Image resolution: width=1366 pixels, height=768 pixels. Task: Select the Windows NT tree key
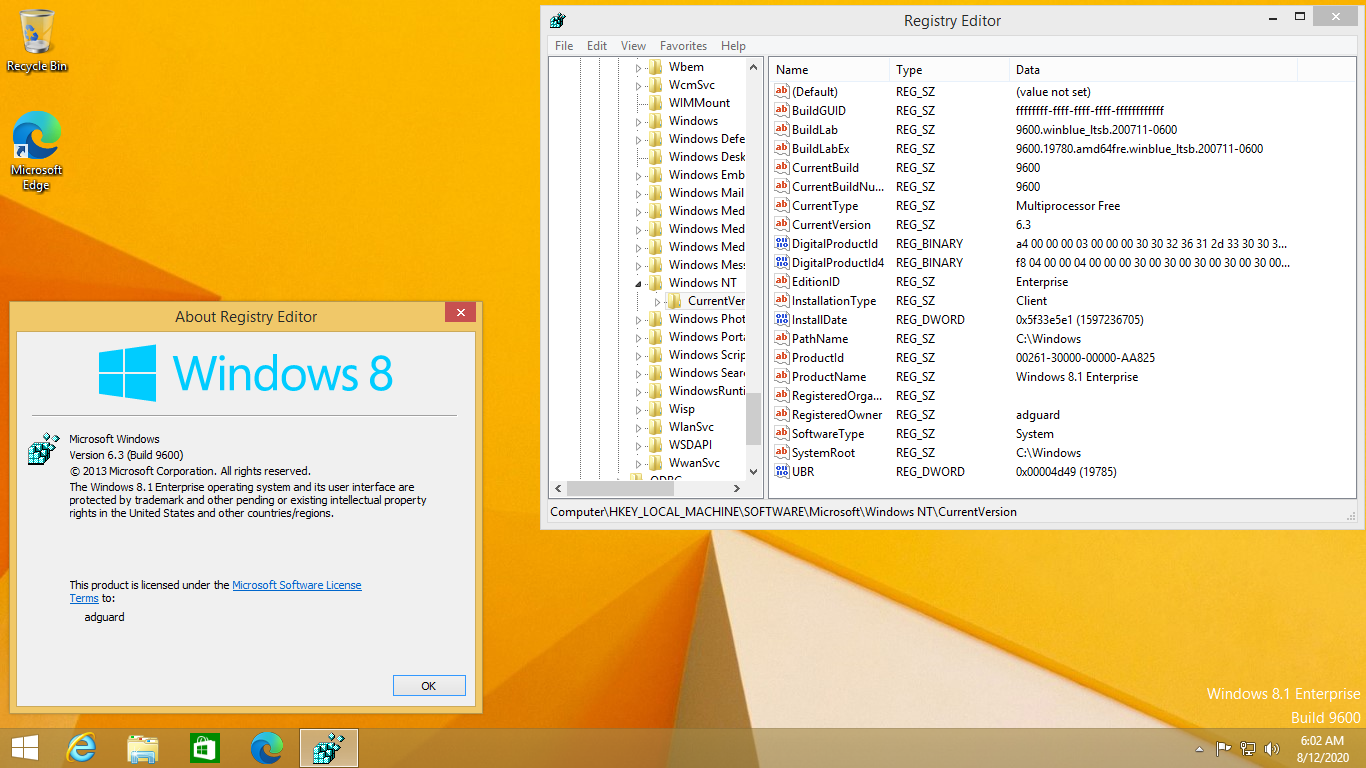coord(703,283)
